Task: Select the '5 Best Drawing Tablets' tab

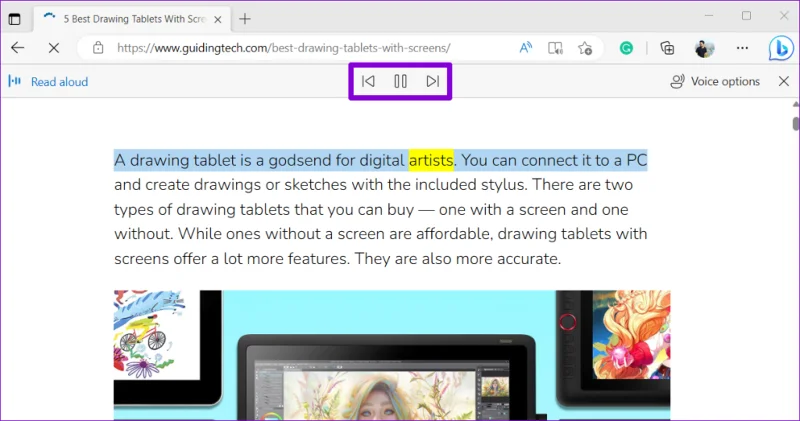Action: tap(132, 19)
